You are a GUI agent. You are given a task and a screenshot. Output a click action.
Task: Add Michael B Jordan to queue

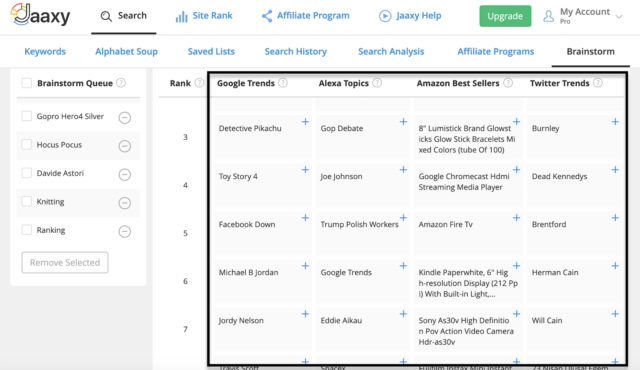point(305,266)
